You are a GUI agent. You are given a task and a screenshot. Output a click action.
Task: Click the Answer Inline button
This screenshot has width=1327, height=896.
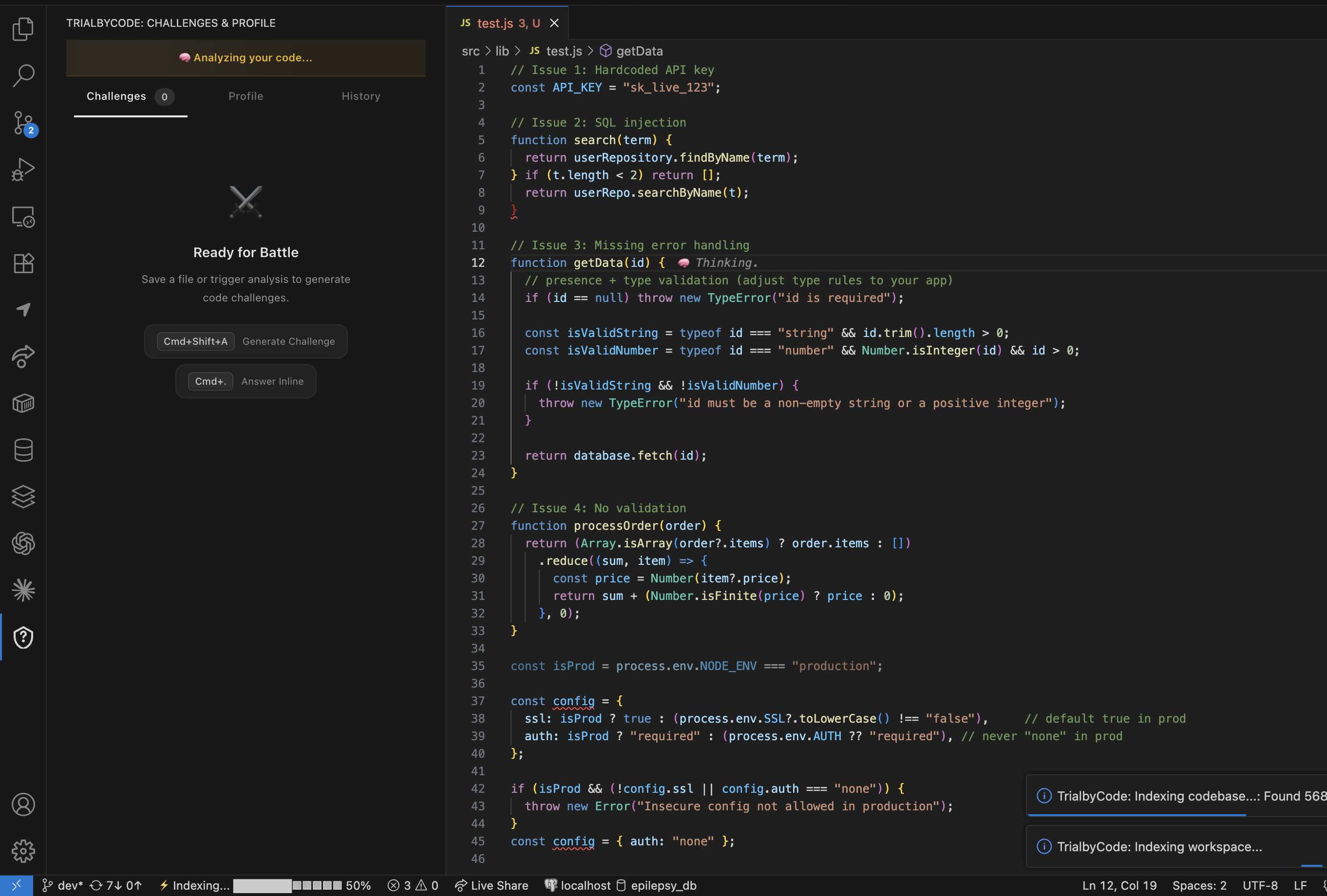coord(246,381)
